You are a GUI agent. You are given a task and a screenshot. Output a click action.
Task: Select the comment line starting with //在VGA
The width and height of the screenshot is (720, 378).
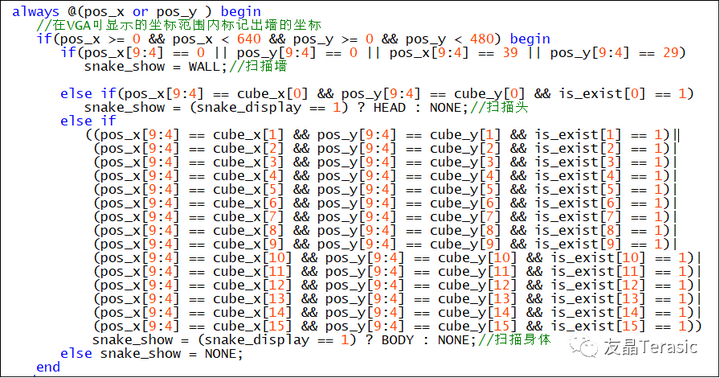[x=179, y=25]
